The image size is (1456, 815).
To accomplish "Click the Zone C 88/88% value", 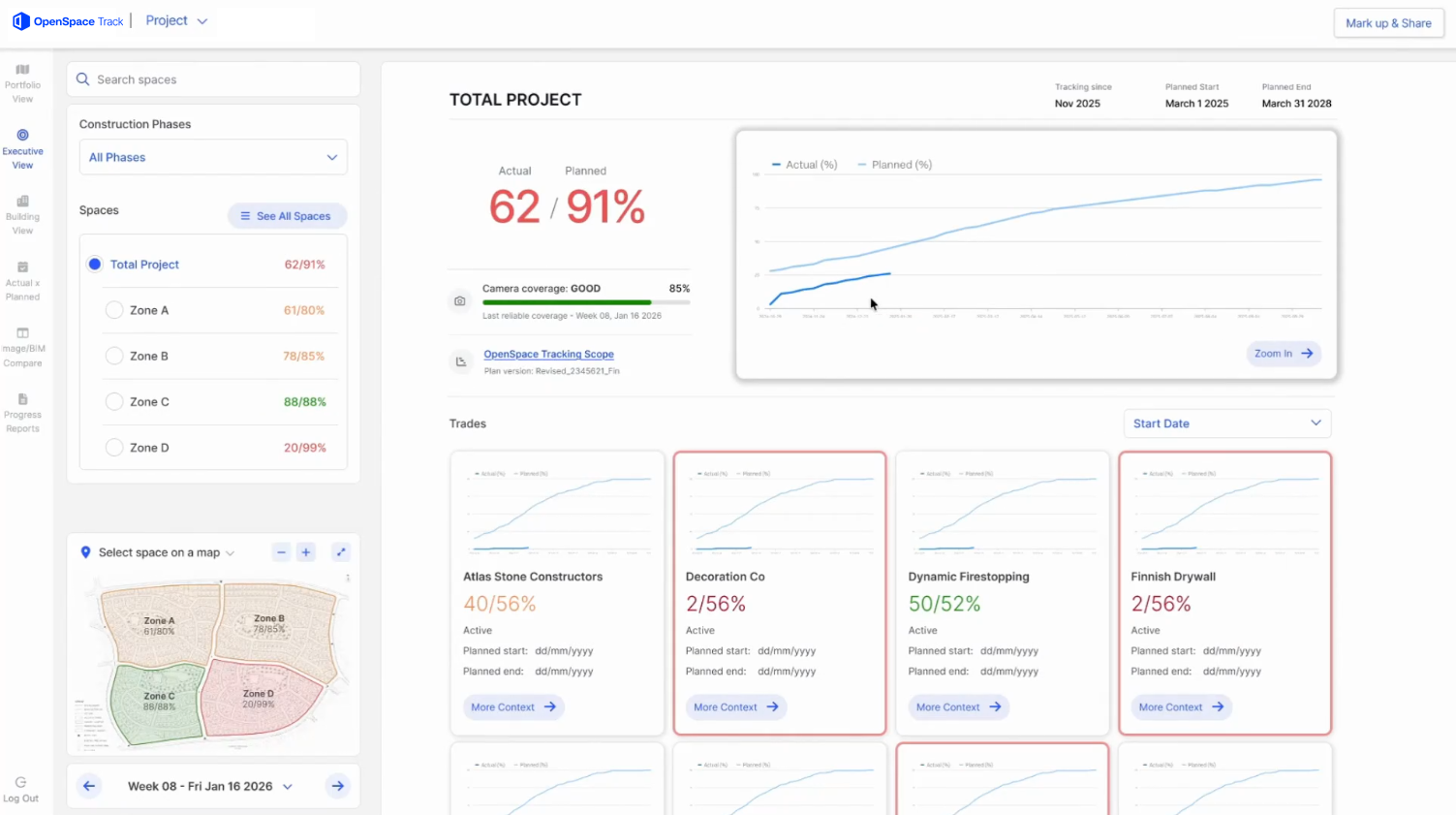I will pos(305,401).
